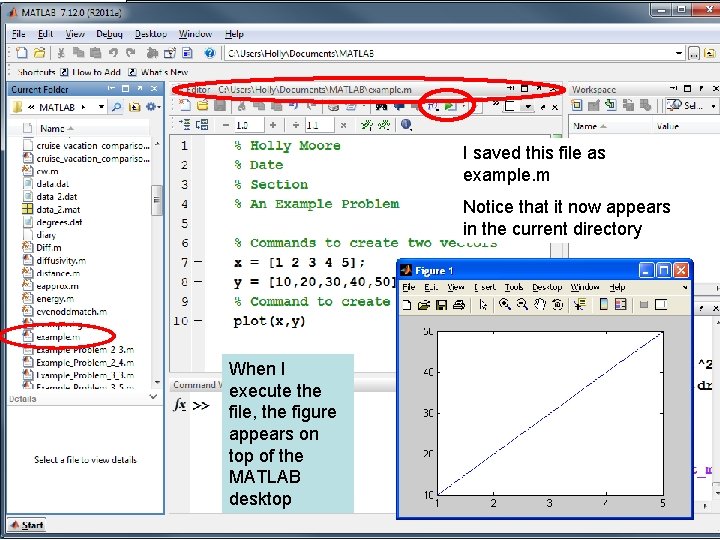Click Hide Plot Tools icon in Figure 1
720x540 pixels.
pos(643,304)
